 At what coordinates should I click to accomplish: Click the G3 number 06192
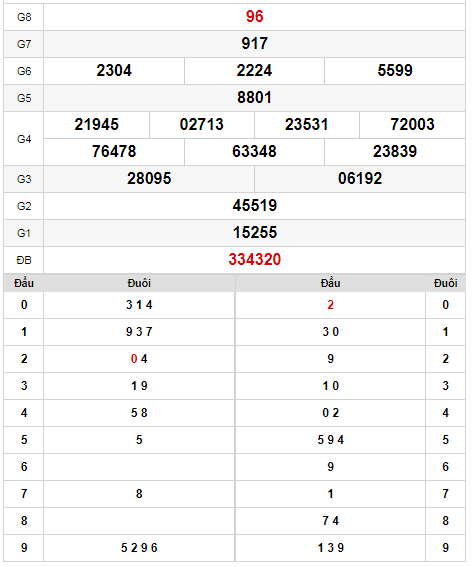tap(360, 179)
